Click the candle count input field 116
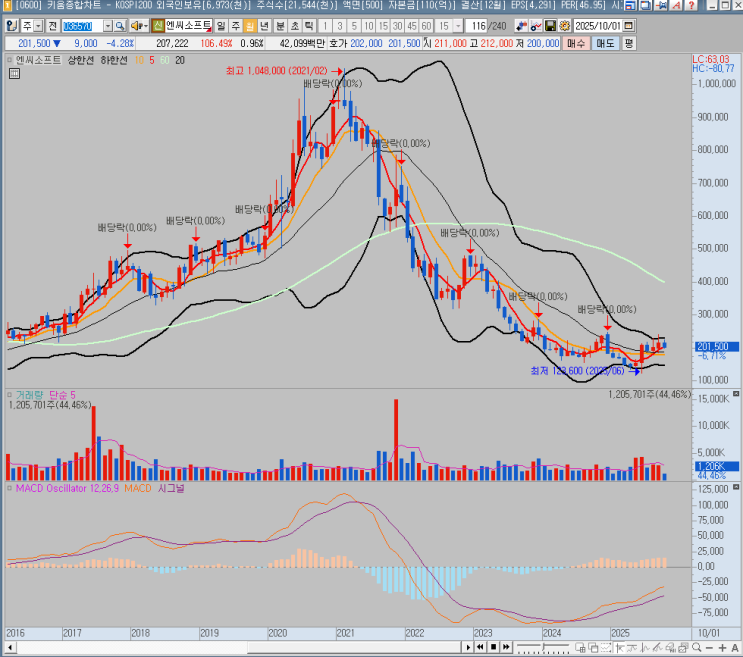This screenshot has width=743, height=657. 477,26
